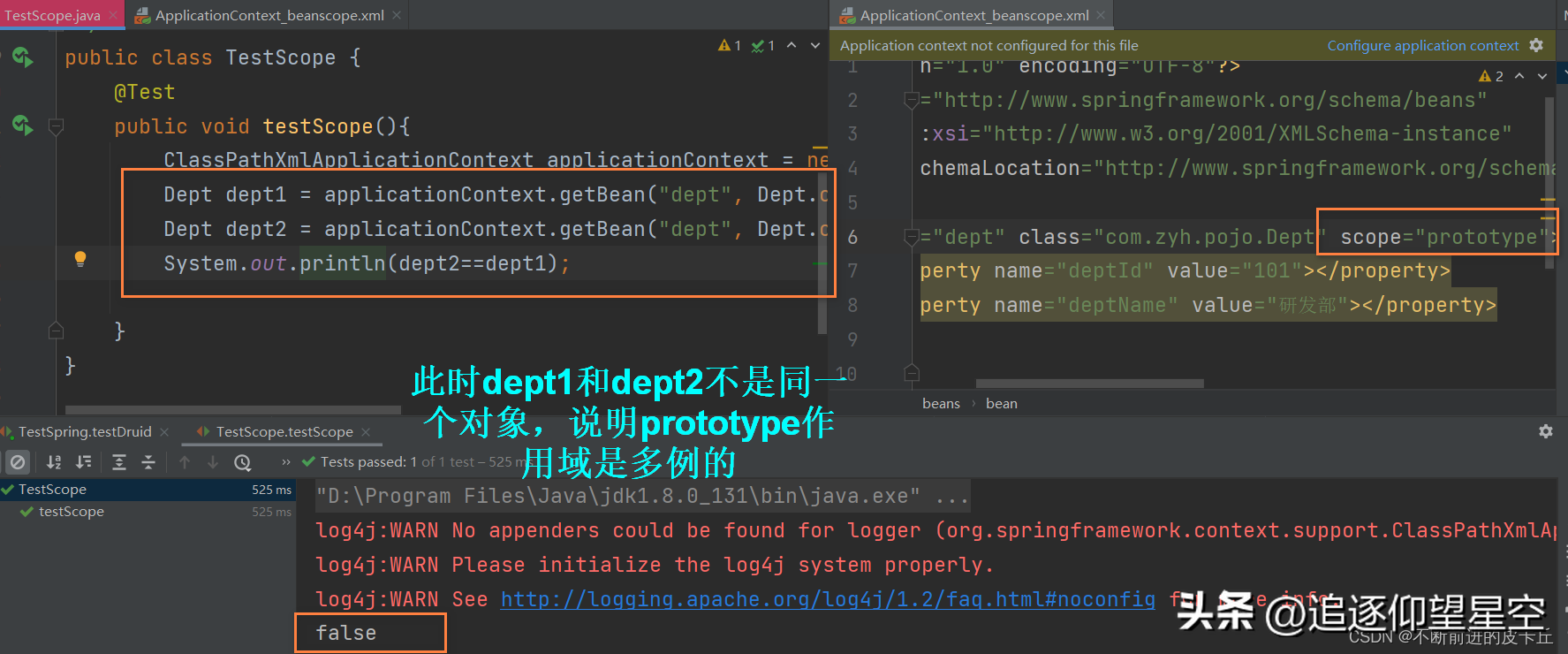Click horizontal scrollbar of XML editor
The height and width of the screenshot is (654, 1568).
(x=1090, y=384)
